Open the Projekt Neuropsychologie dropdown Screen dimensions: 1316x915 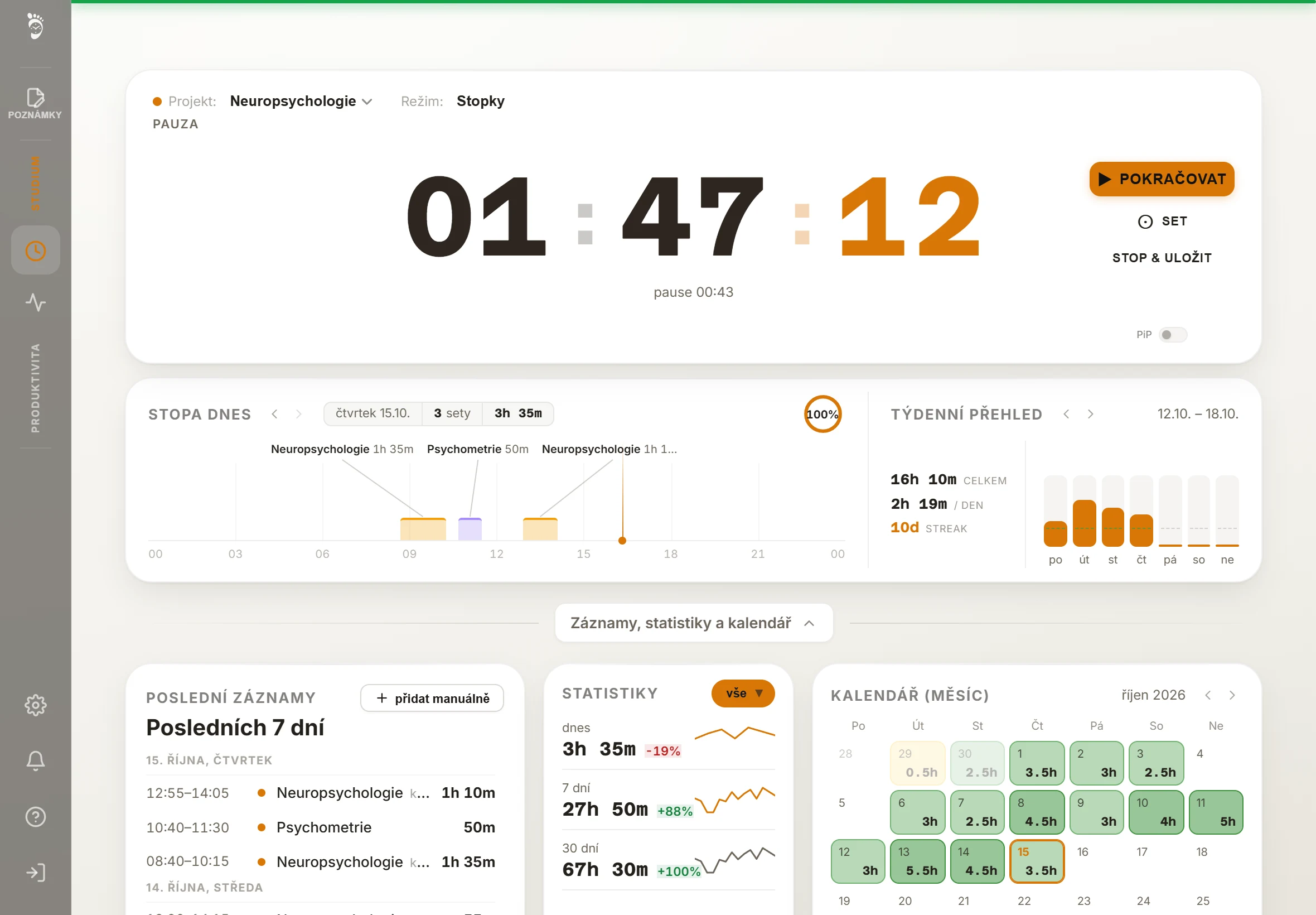click(x=301, y=102)
